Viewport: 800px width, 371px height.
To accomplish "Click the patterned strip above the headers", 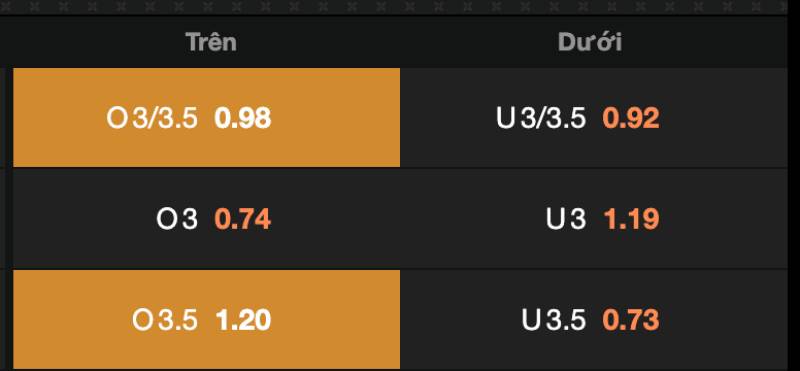I will pyautogui.click(x=394, y=7).
